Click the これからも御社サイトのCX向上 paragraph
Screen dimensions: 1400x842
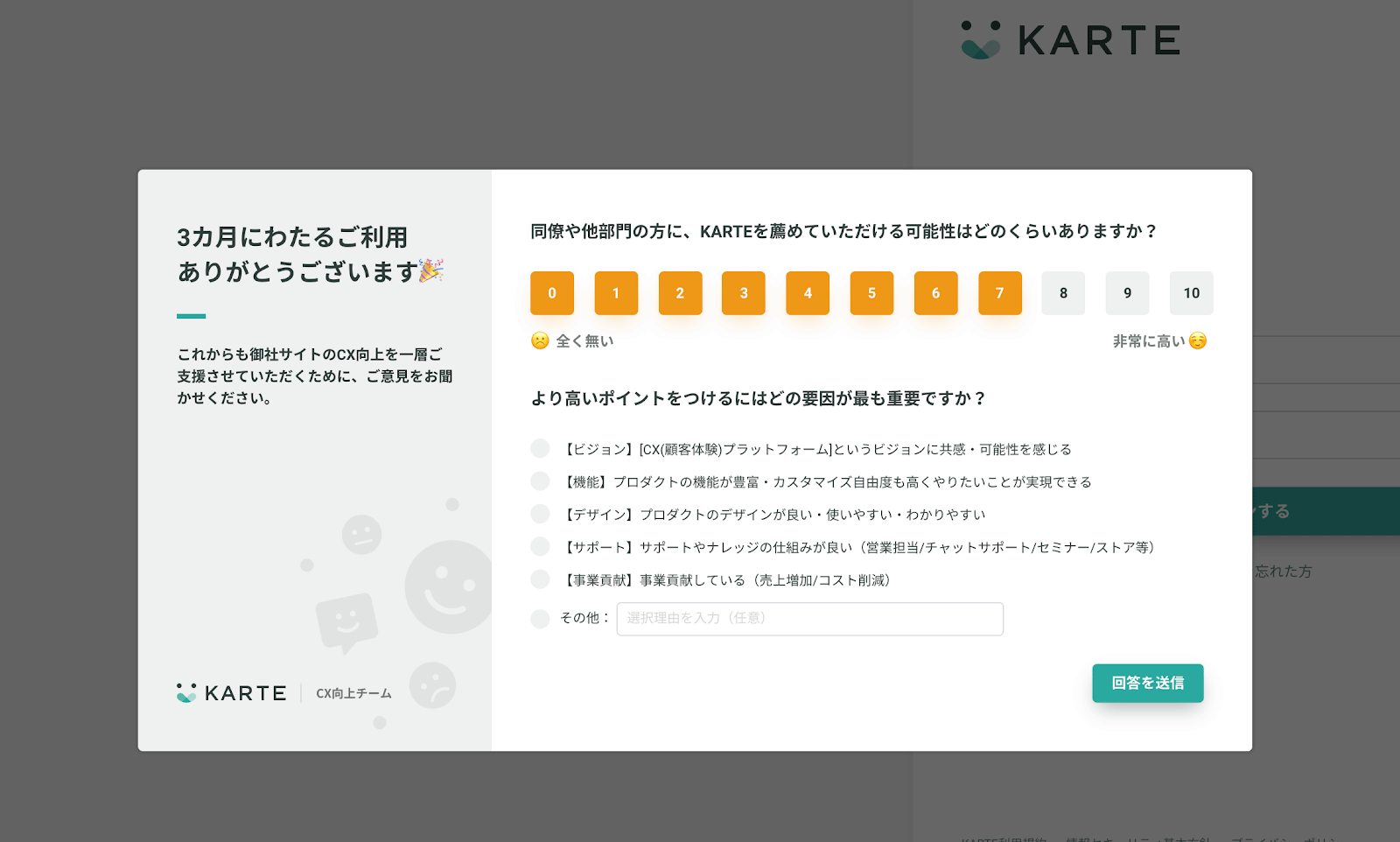(315, 375)
